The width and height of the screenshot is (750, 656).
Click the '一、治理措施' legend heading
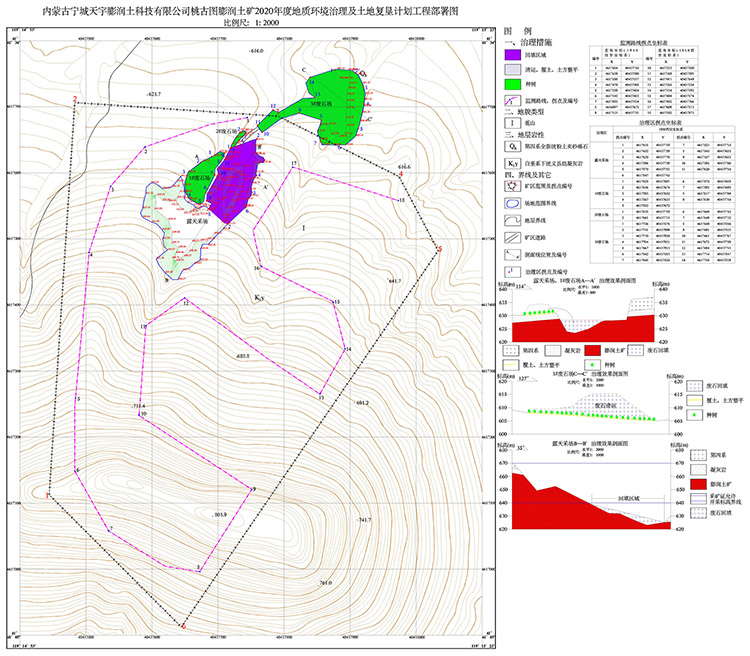pyautogui.click(x=529, y=42)
